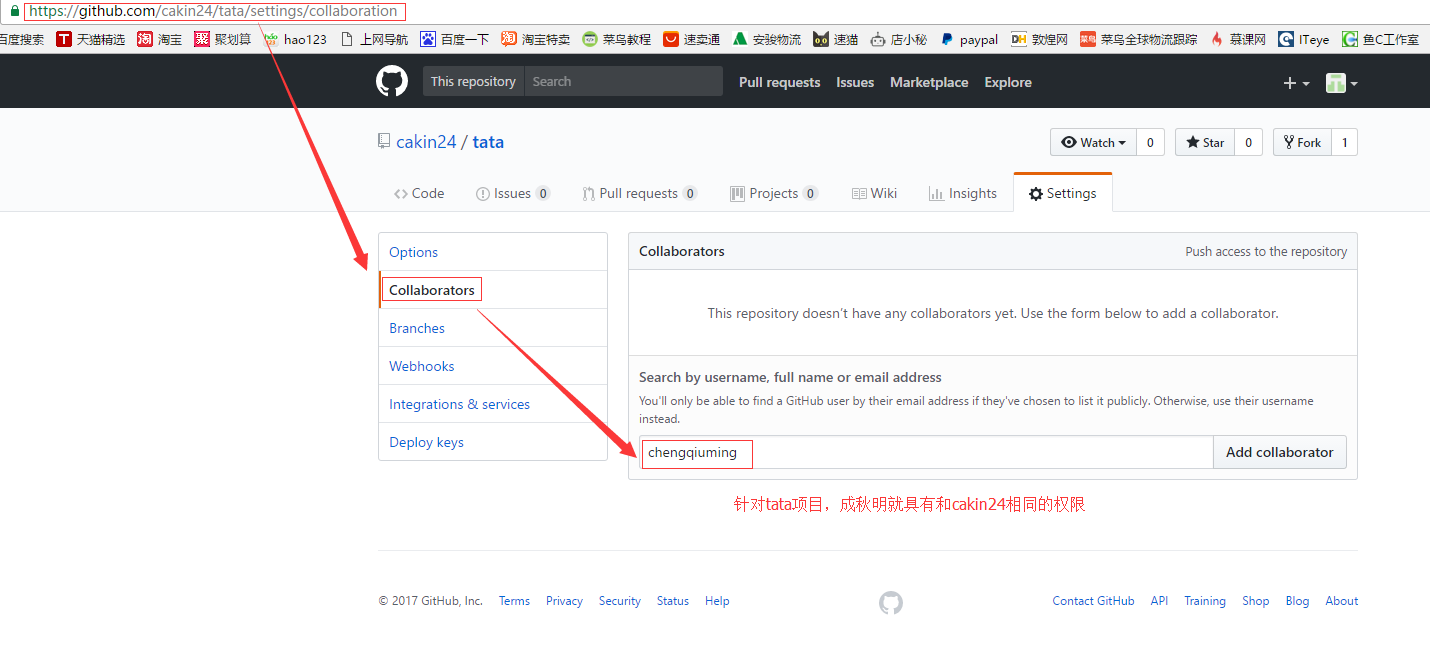Viewport: 1430px width, 663px height.
Task: Open the footer Privacy link
Action: point(564,601)
